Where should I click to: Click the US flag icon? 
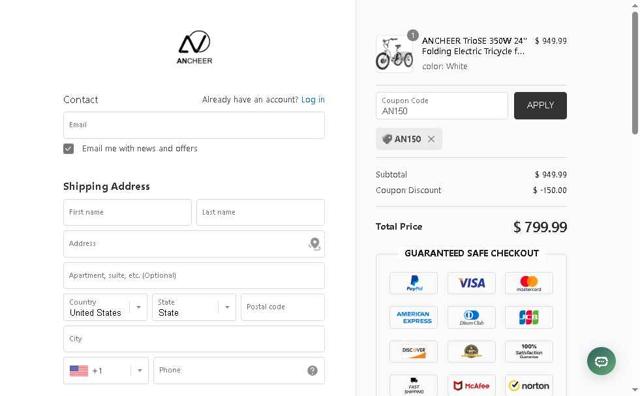79,371
